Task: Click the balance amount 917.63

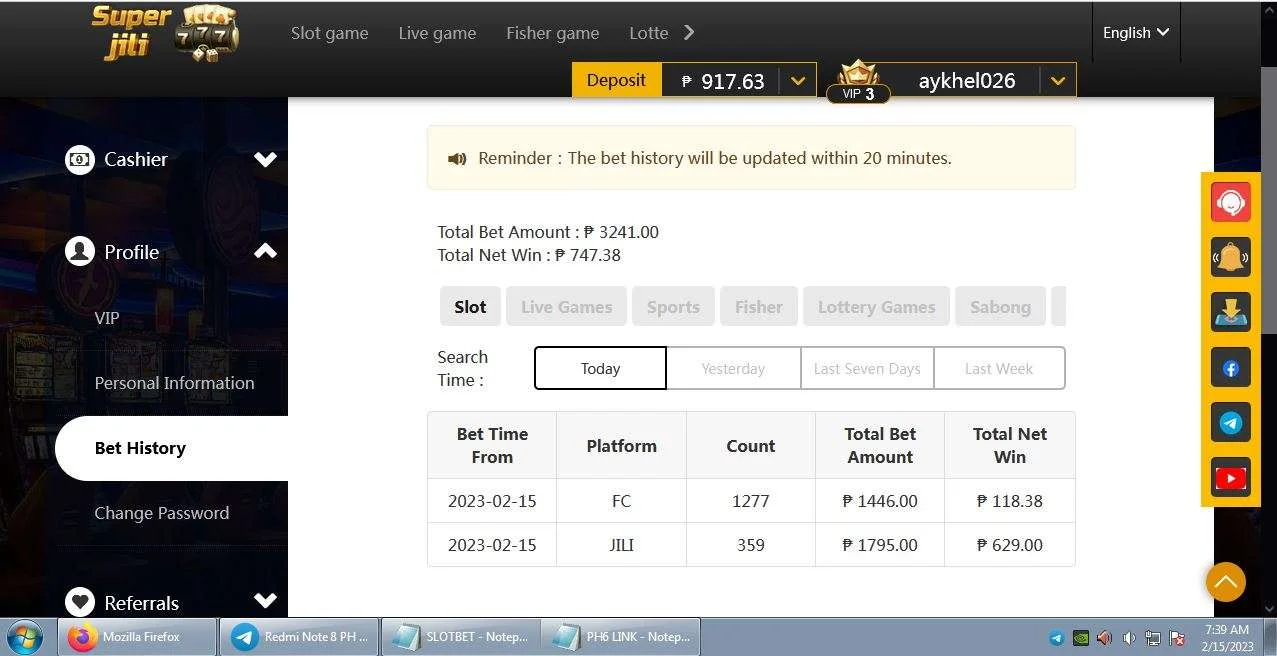Action: click(x=732, y=81)
